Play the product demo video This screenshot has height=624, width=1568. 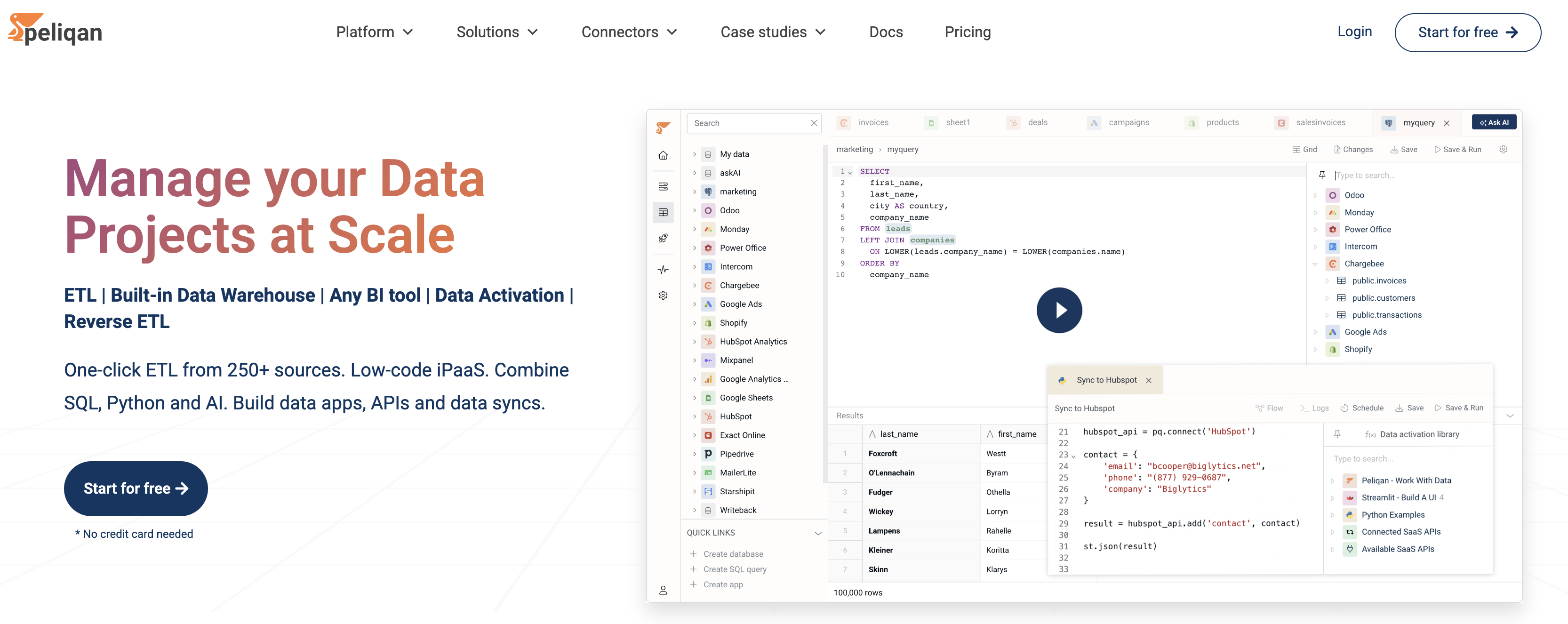tap(1059, 311)
